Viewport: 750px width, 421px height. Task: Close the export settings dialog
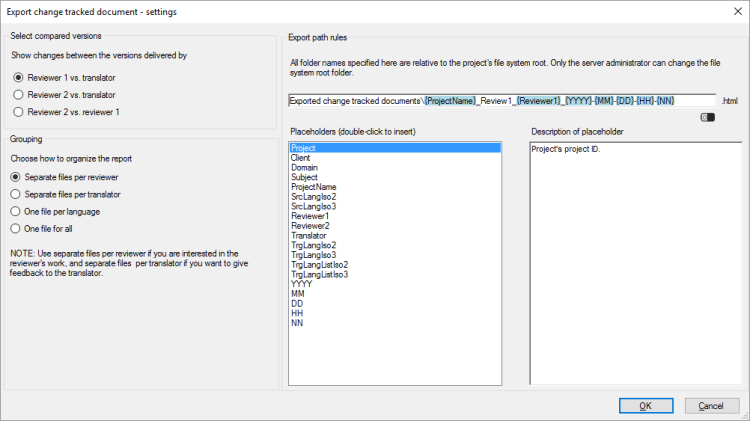click(x=733, y=11)
